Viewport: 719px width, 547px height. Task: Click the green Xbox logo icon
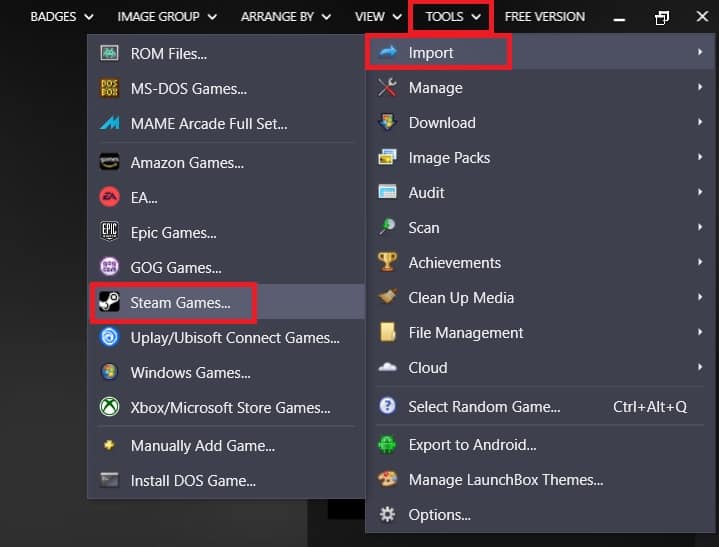click(109, 407)
